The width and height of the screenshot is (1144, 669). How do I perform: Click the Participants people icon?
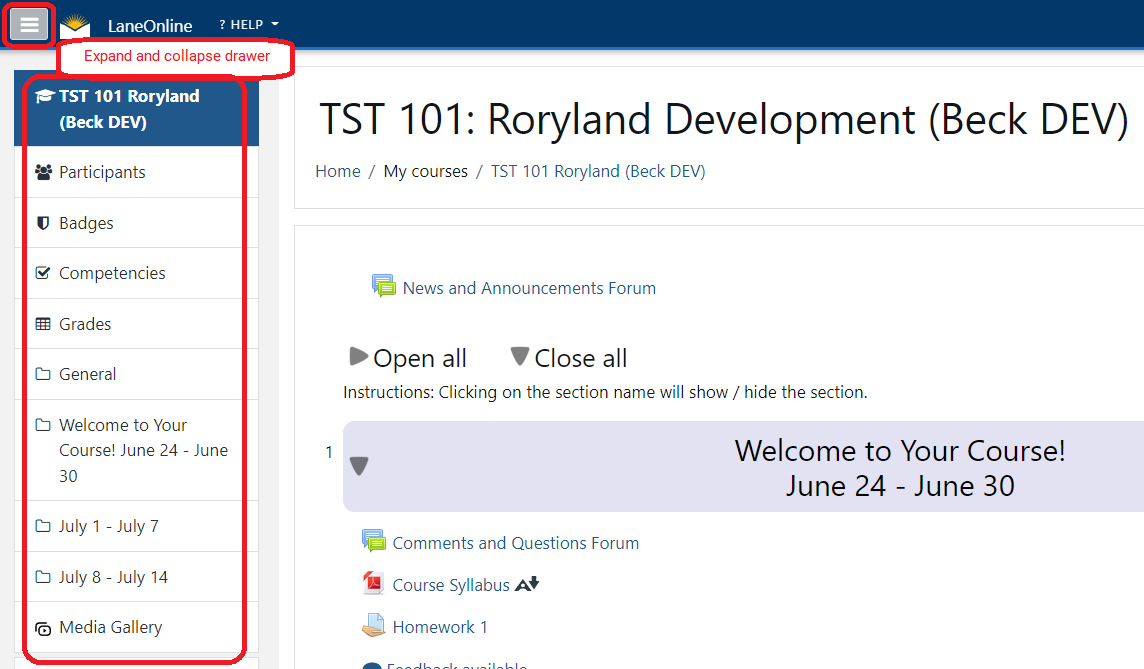click(43, 172)
